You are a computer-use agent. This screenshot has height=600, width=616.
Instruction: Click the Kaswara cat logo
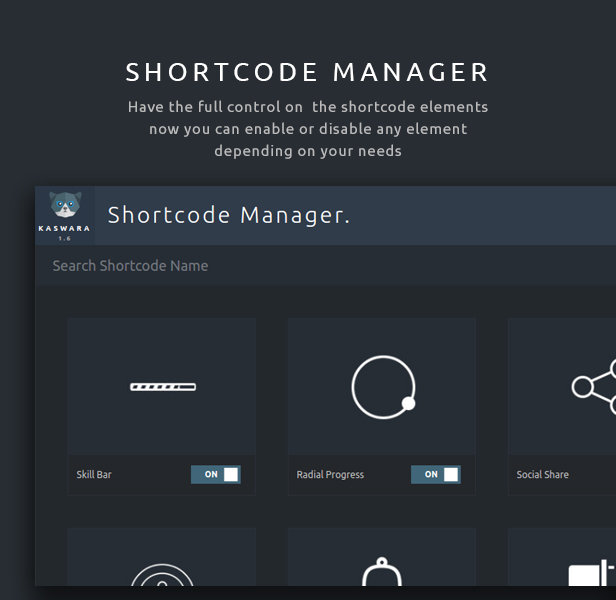65,204
